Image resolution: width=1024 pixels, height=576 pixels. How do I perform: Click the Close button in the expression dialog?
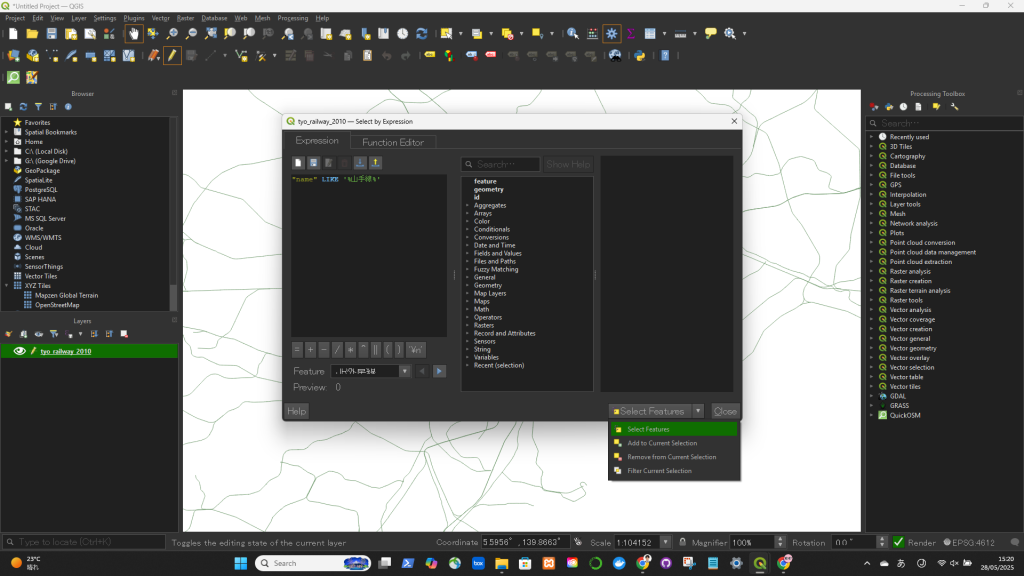click(725, 411)
